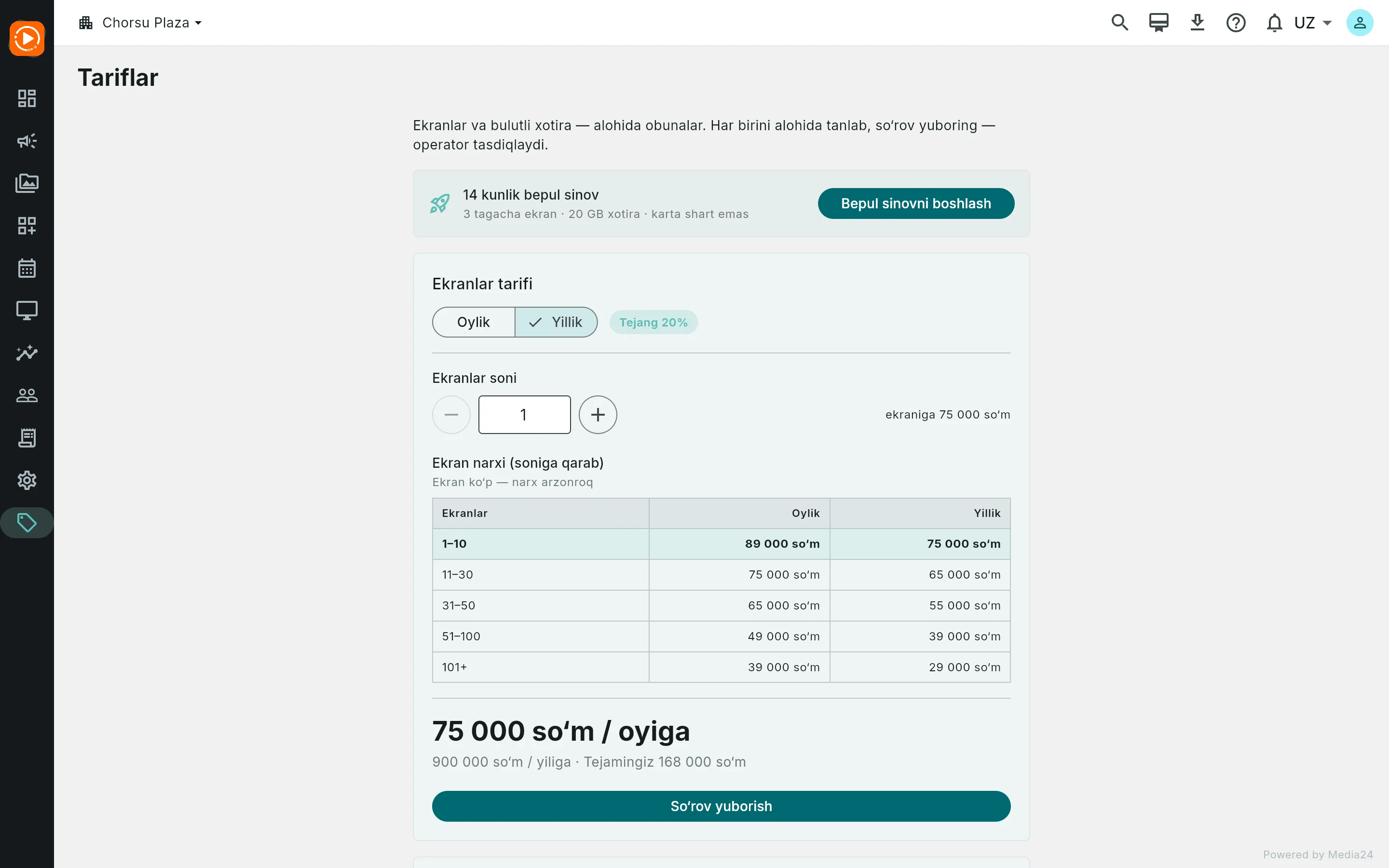The image size is (1389, 868).
Task: Click the help question mark icon
Action: (1236, 23)
